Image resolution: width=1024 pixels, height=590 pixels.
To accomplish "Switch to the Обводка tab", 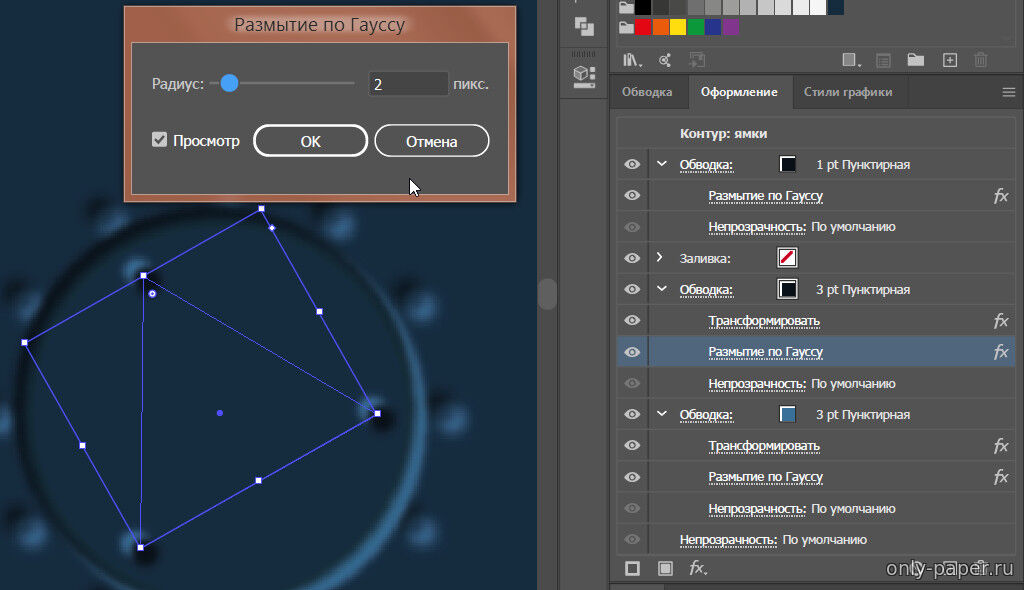I will click(647, 92).
